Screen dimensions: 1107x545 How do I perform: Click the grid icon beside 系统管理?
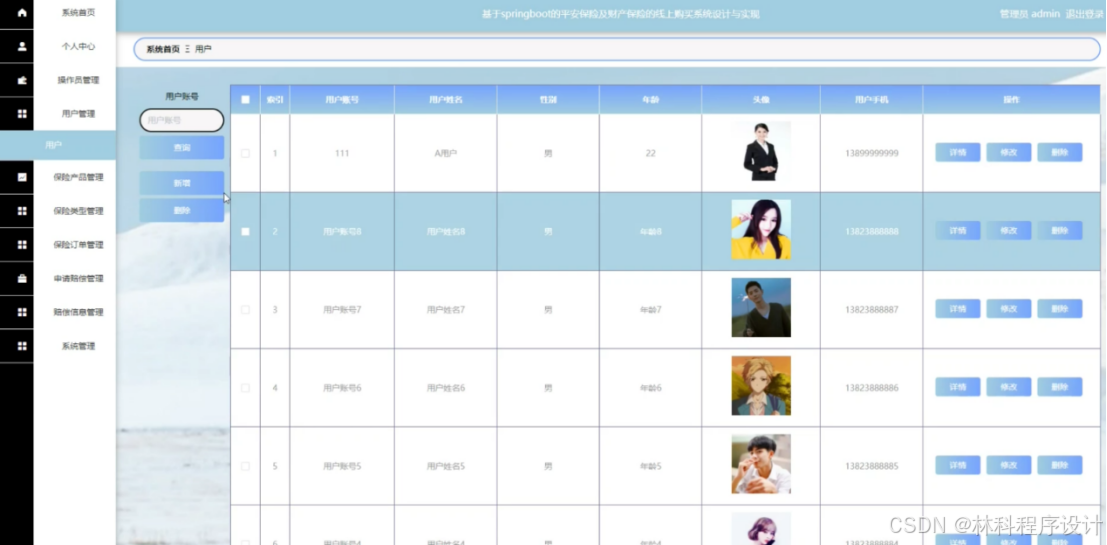(x=22, y=346)
